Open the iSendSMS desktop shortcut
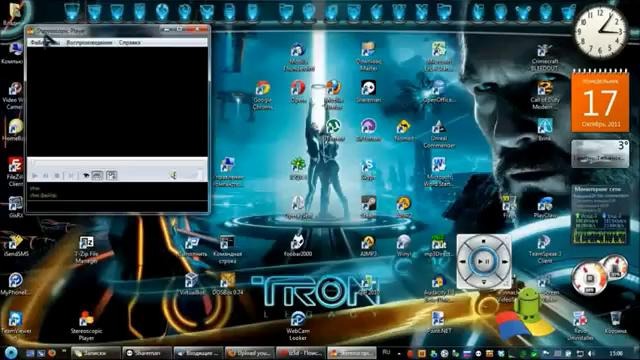The image size is (640, 360). click(16, 245)
